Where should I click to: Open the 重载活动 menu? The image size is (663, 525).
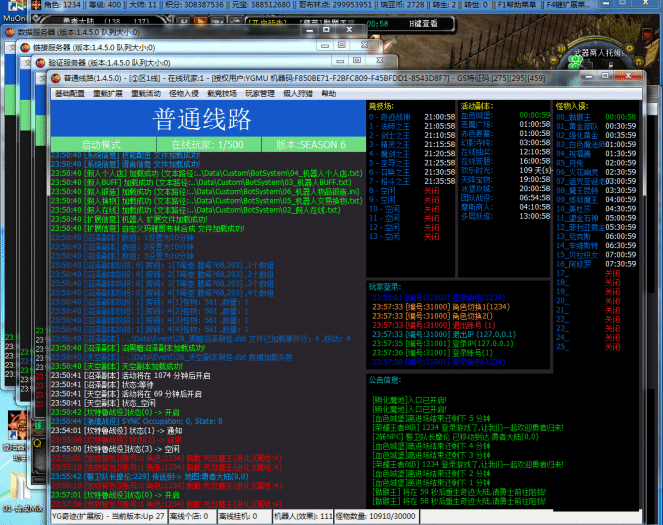click(146, 92)
